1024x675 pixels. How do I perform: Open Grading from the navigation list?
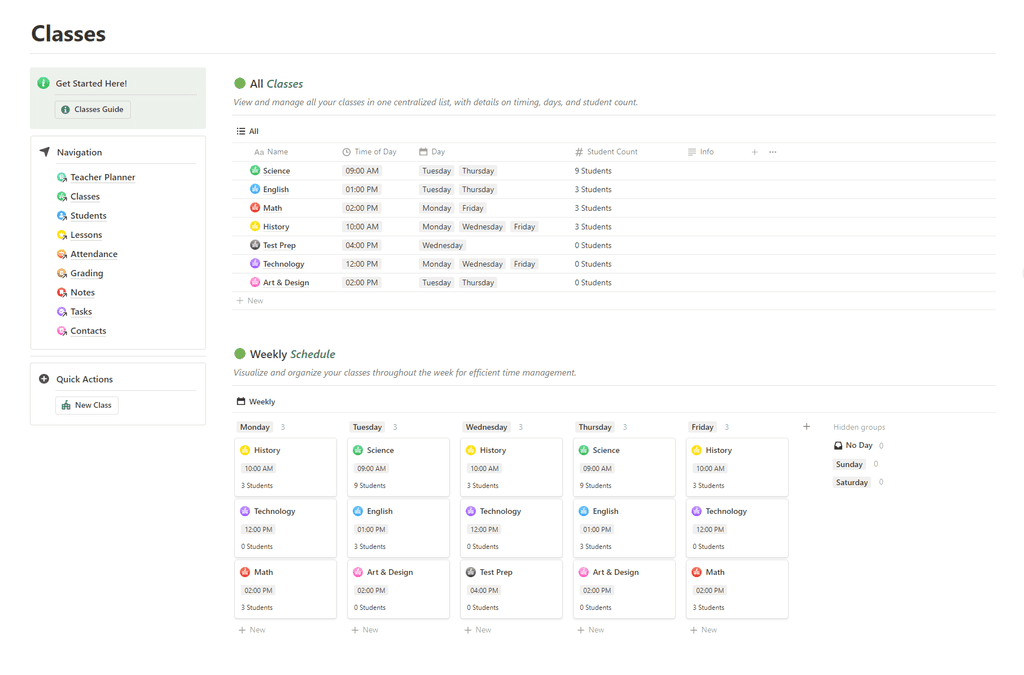(86, 273)
